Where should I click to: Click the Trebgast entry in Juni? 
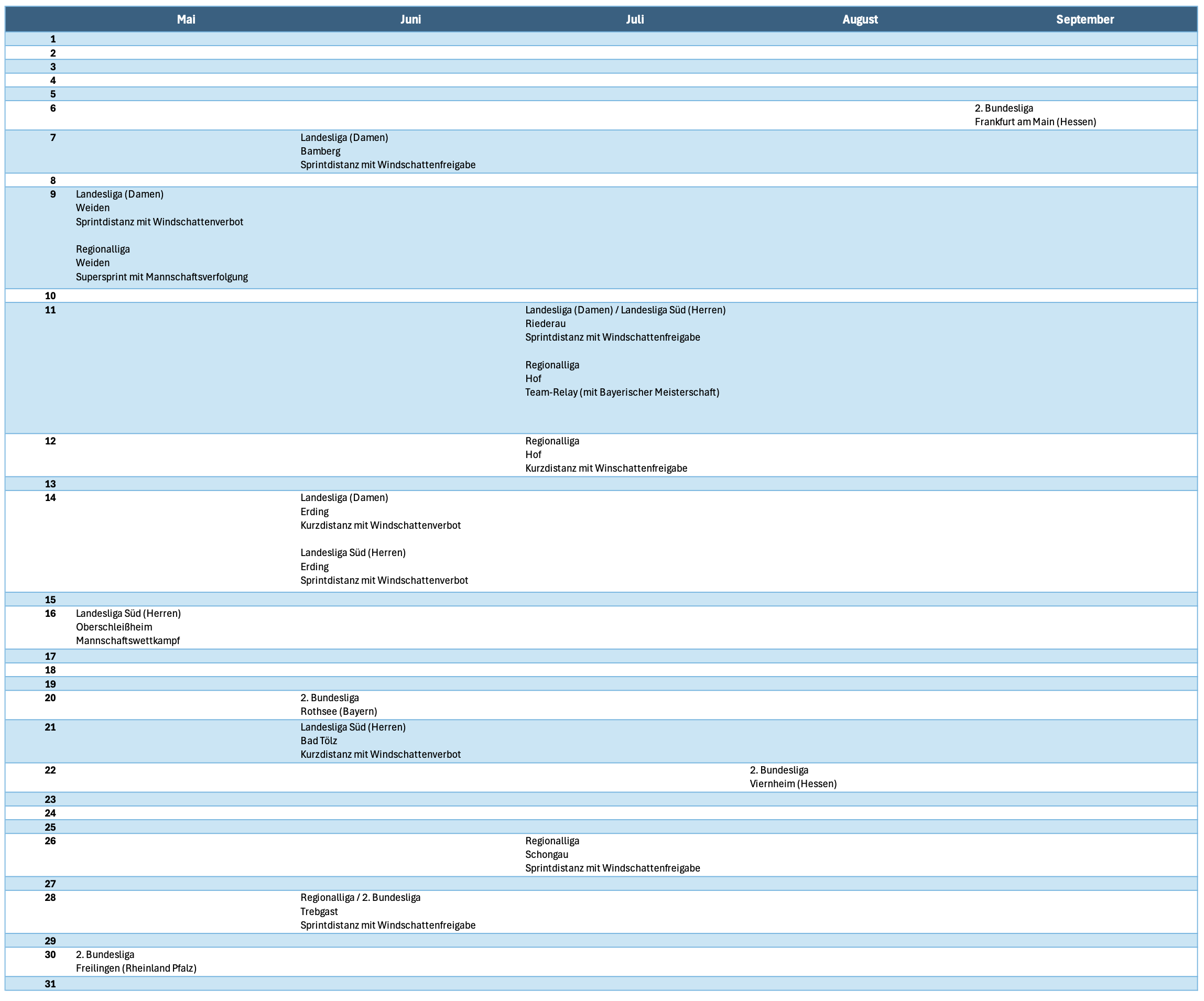pos(319,911)
